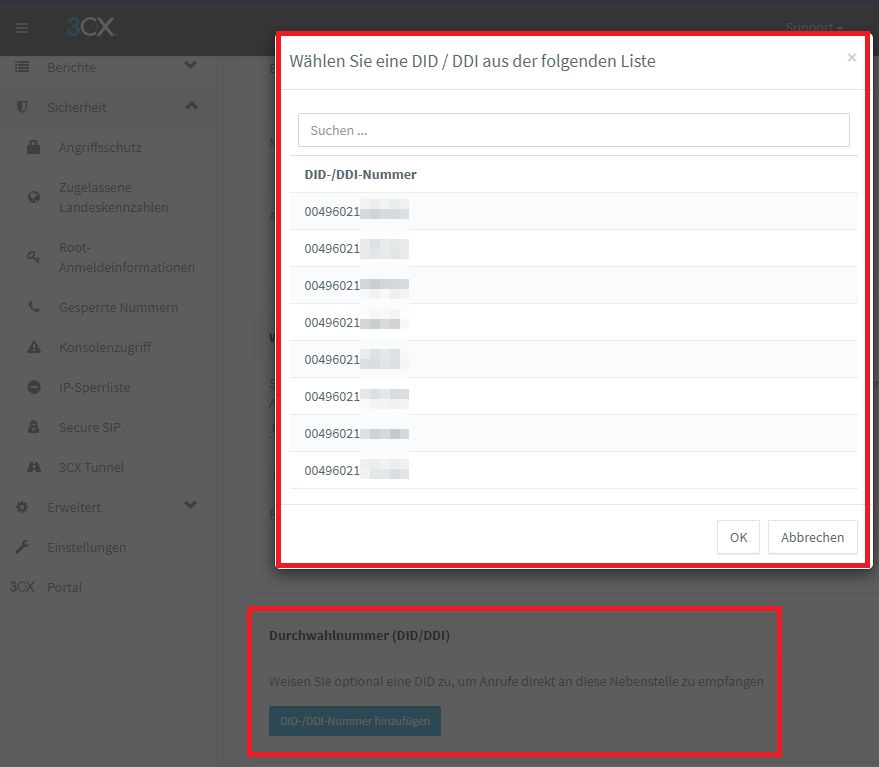The width and height of the screenshot is (879, 767).
Task: Click the 3CX Tunnel icon
Action: coord(34,468)
